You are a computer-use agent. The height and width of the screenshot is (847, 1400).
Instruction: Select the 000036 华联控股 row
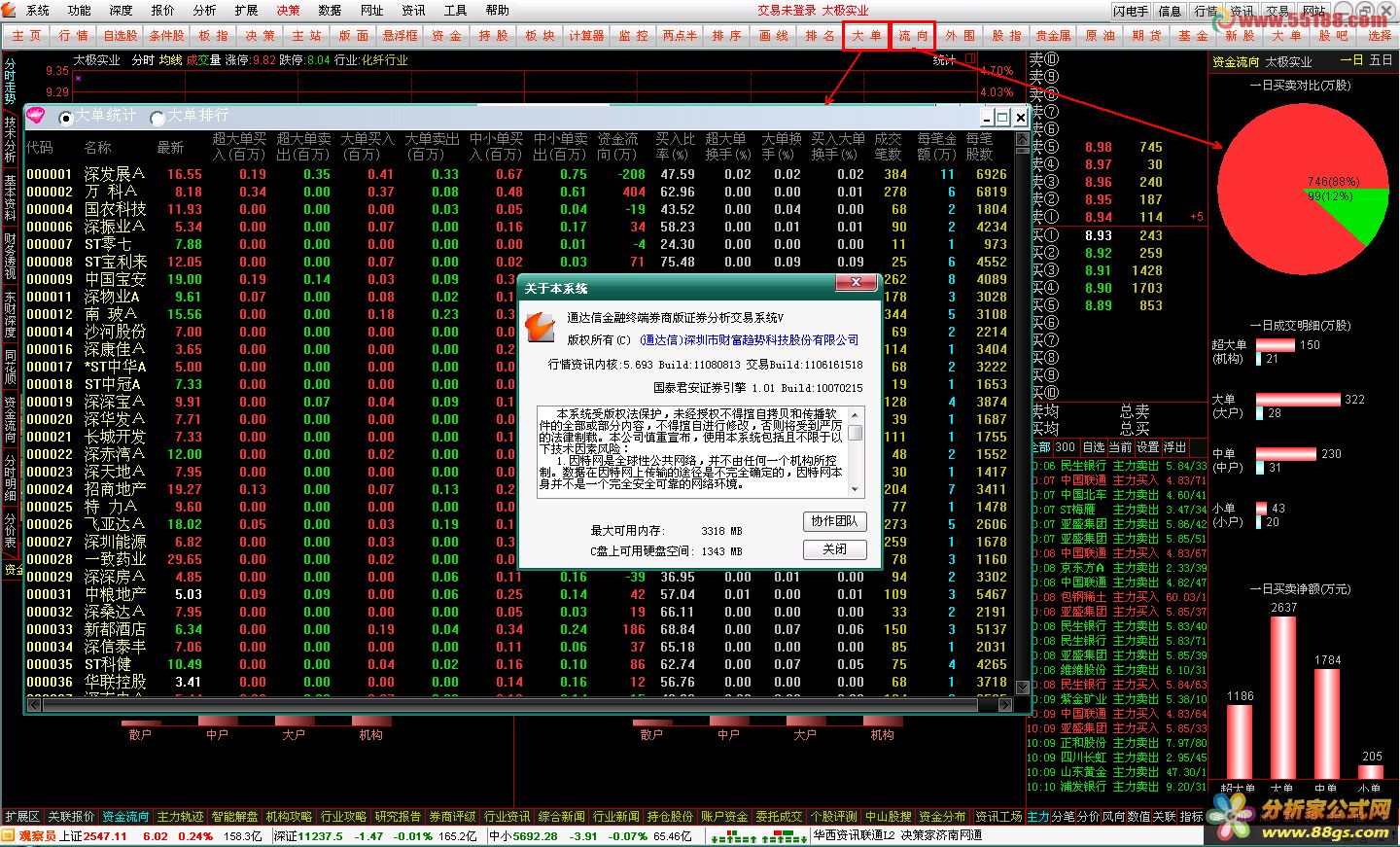pos(518,682)
